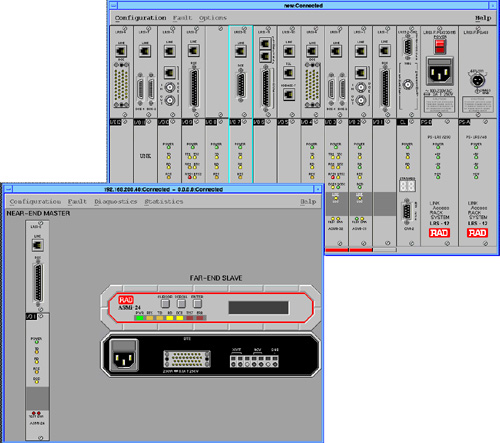Open Configuration menu in the rack window

(x=140, y=18)
